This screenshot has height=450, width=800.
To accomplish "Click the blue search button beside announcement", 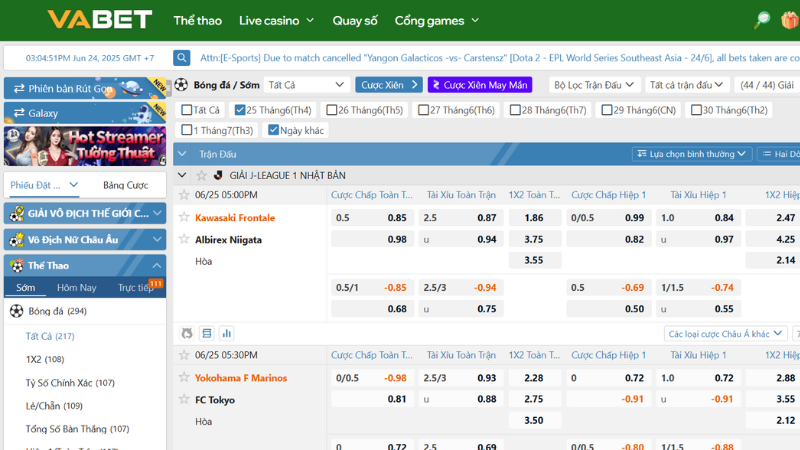I will pyautogui.click(x=182, y=58).
